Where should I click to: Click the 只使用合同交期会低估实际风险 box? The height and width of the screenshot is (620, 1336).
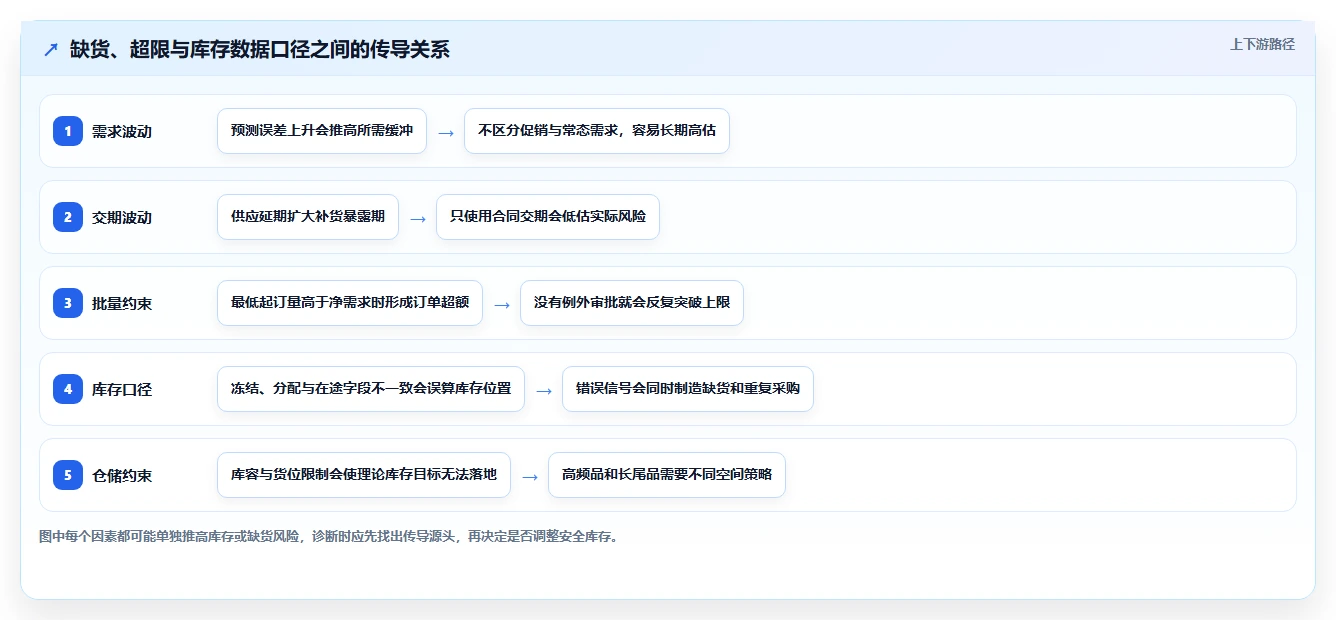coord(548,217)
